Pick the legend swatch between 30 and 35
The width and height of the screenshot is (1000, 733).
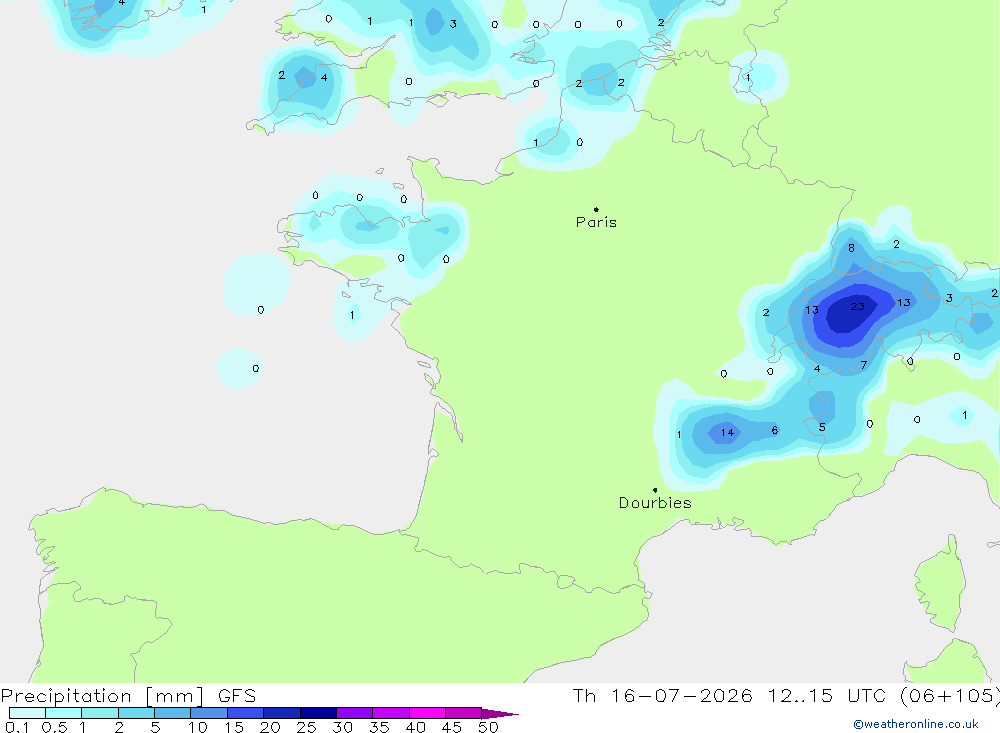(x=354, y=713)
